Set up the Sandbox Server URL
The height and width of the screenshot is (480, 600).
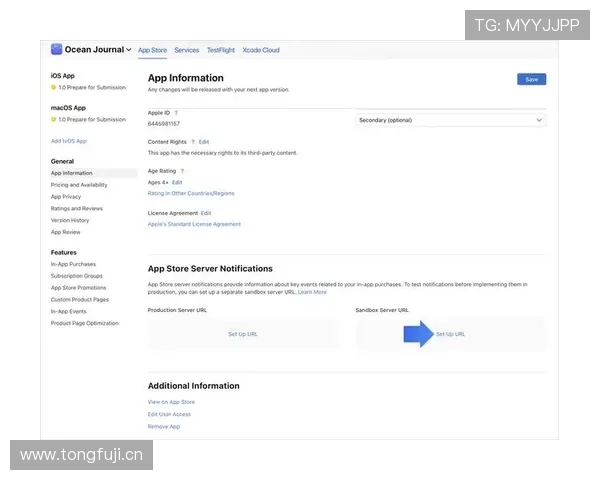click(450, 334)
